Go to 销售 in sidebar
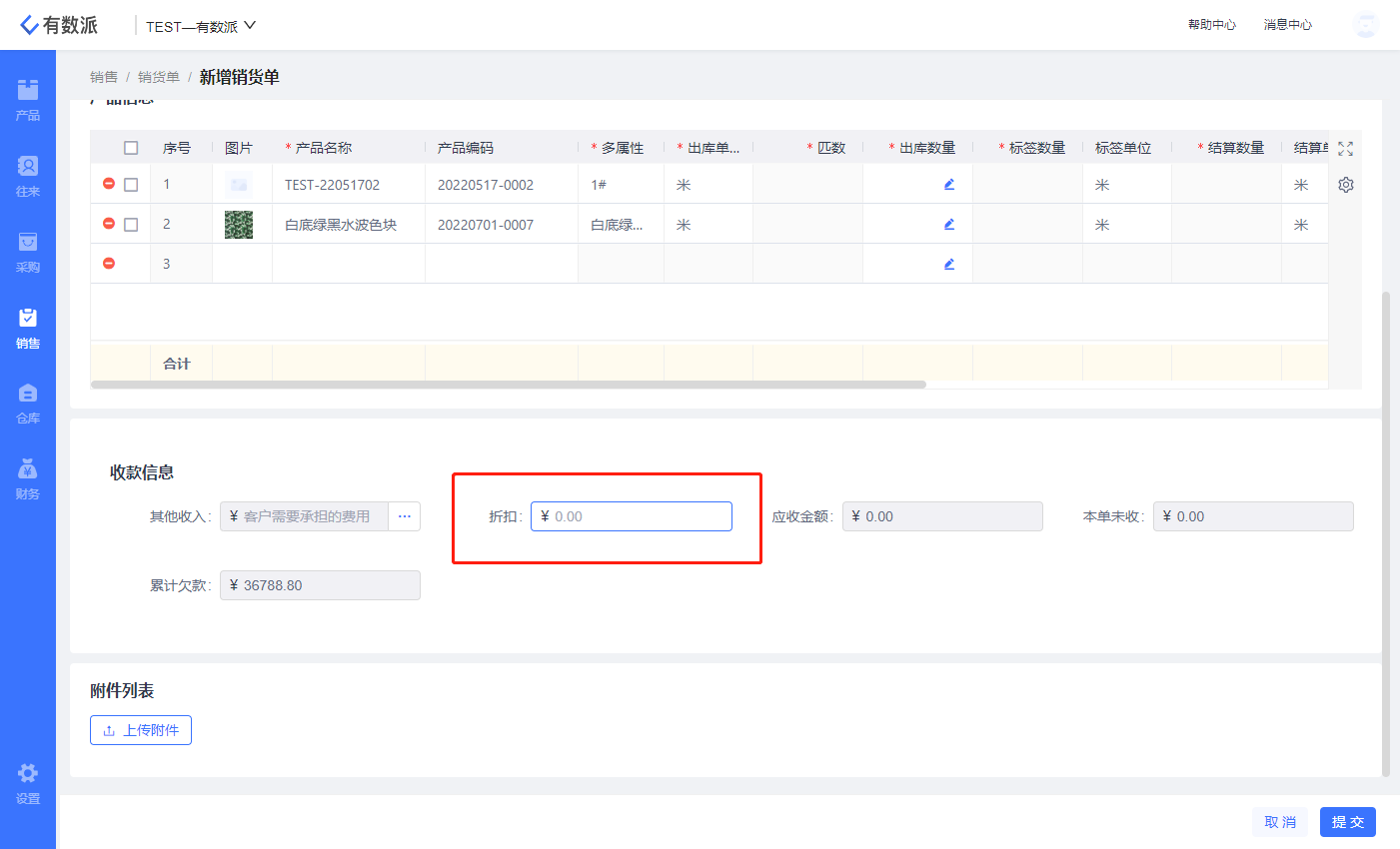Screen dimensions: 1400x849 click(x=28, y=329)
